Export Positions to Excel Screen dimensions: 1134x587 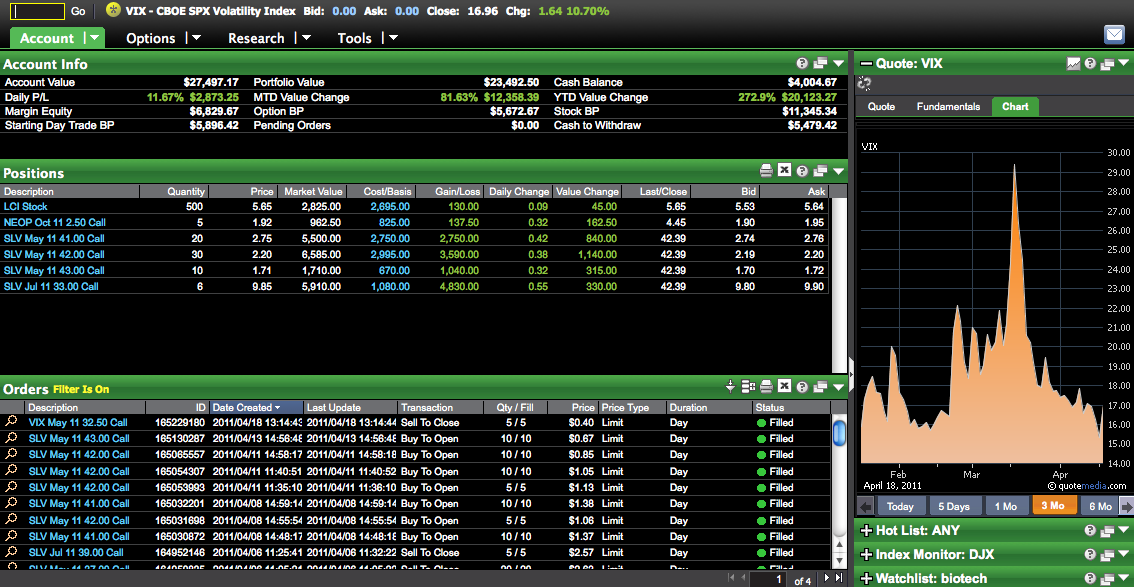[x=784, y=171]
